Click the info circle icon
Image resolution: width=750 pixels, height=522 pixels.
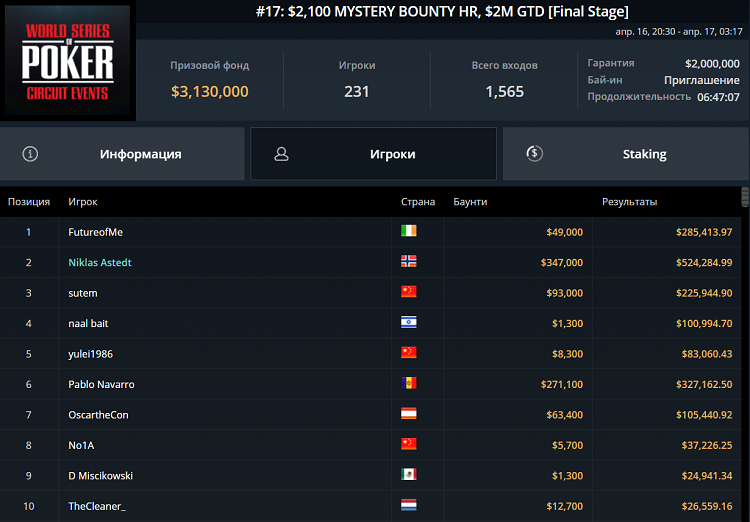[30, 154]
